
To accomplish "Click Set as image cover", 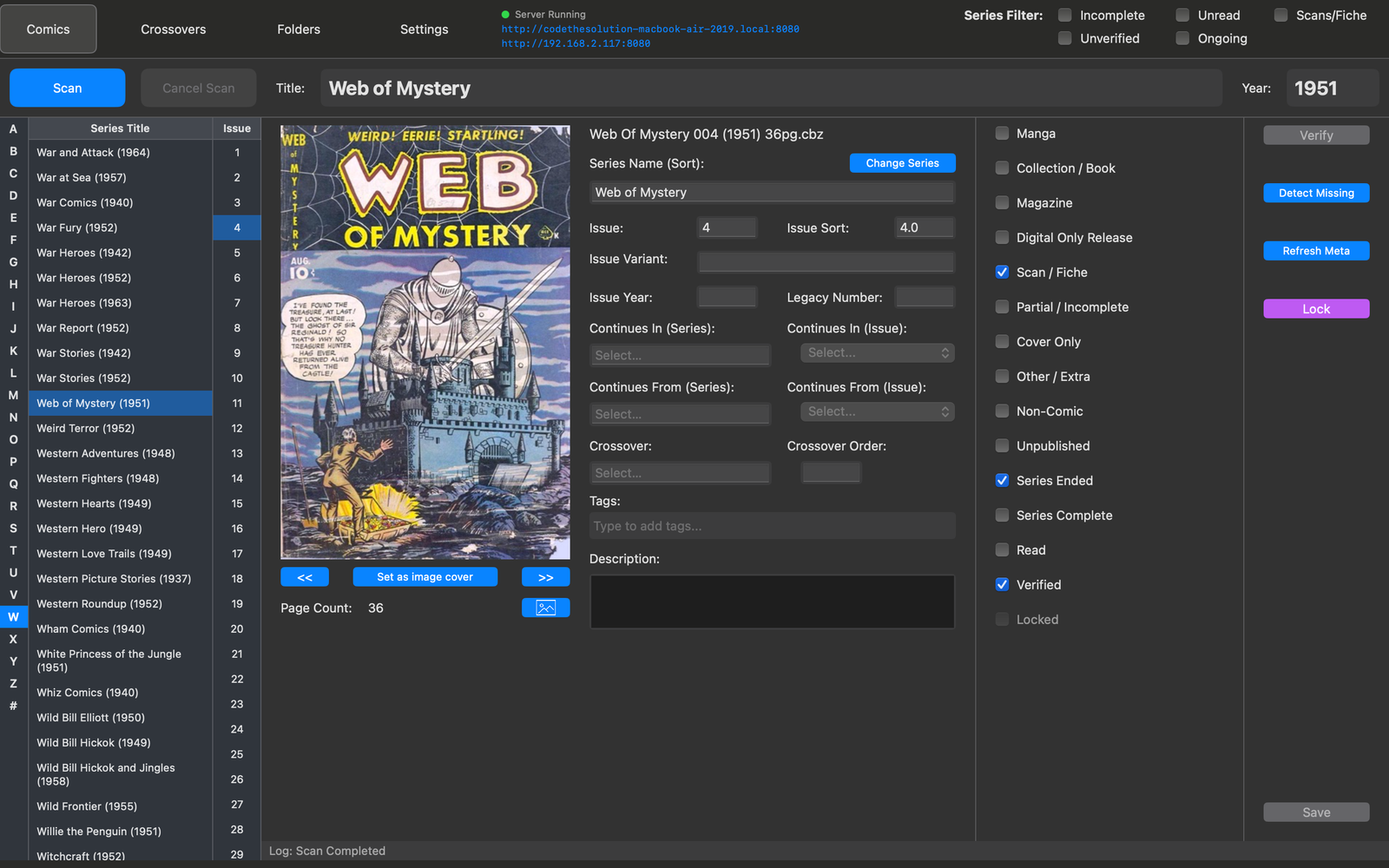I will [x=425, y=577].
